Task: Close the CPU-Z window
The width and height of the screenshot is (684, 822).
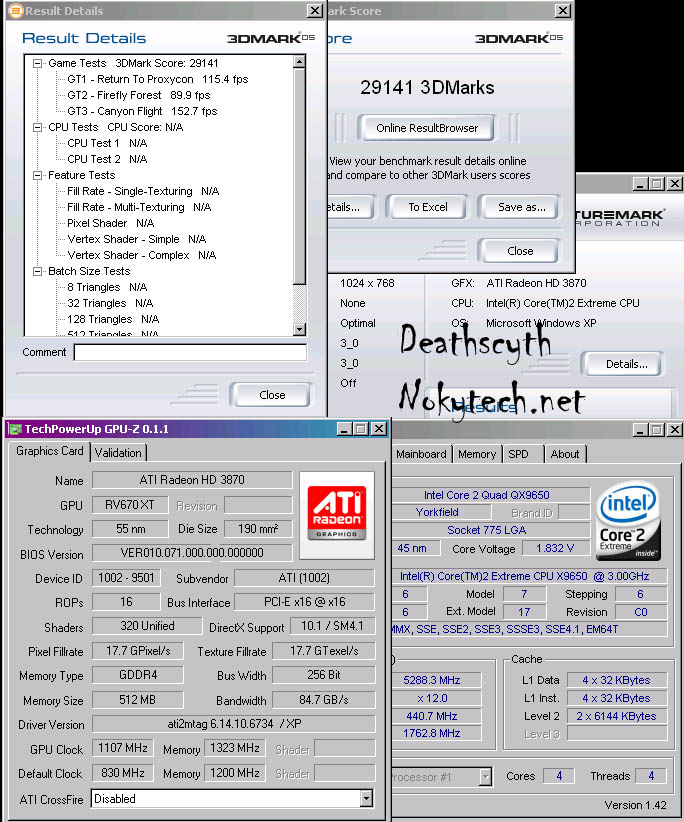Action: click(675, 430)
